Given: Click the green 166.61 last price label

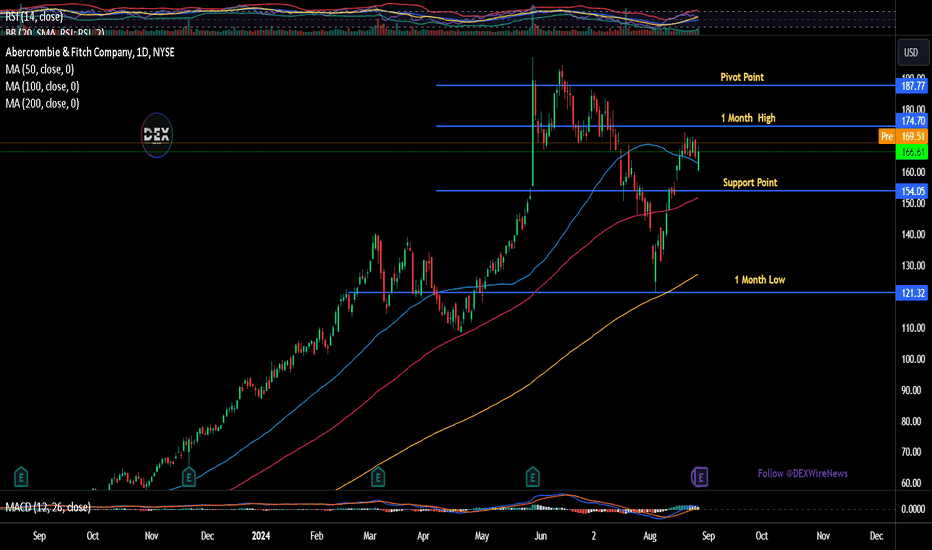Looking at the screenshot, I should [912, 152].
